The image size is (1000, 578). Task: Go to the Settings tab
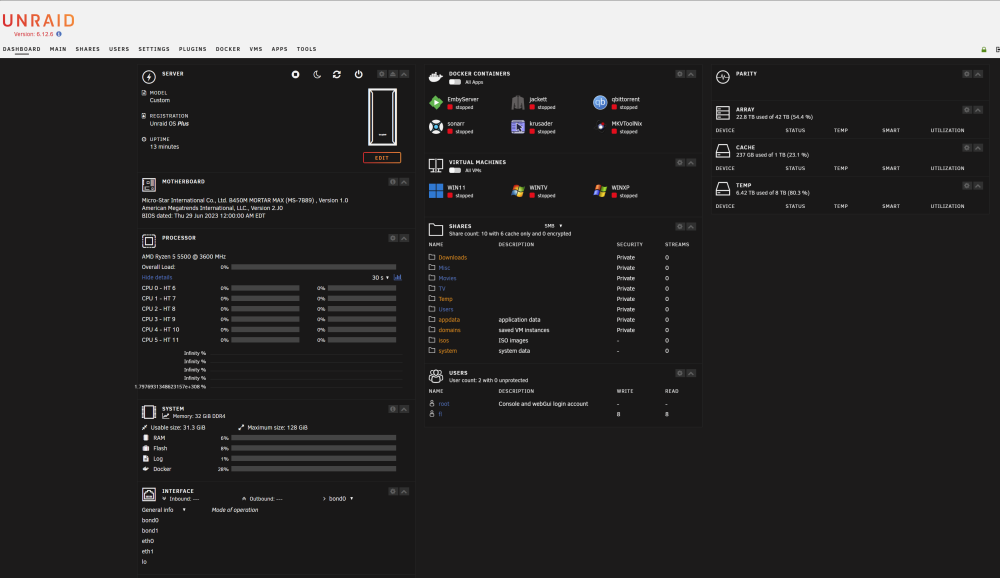point(154,49)
